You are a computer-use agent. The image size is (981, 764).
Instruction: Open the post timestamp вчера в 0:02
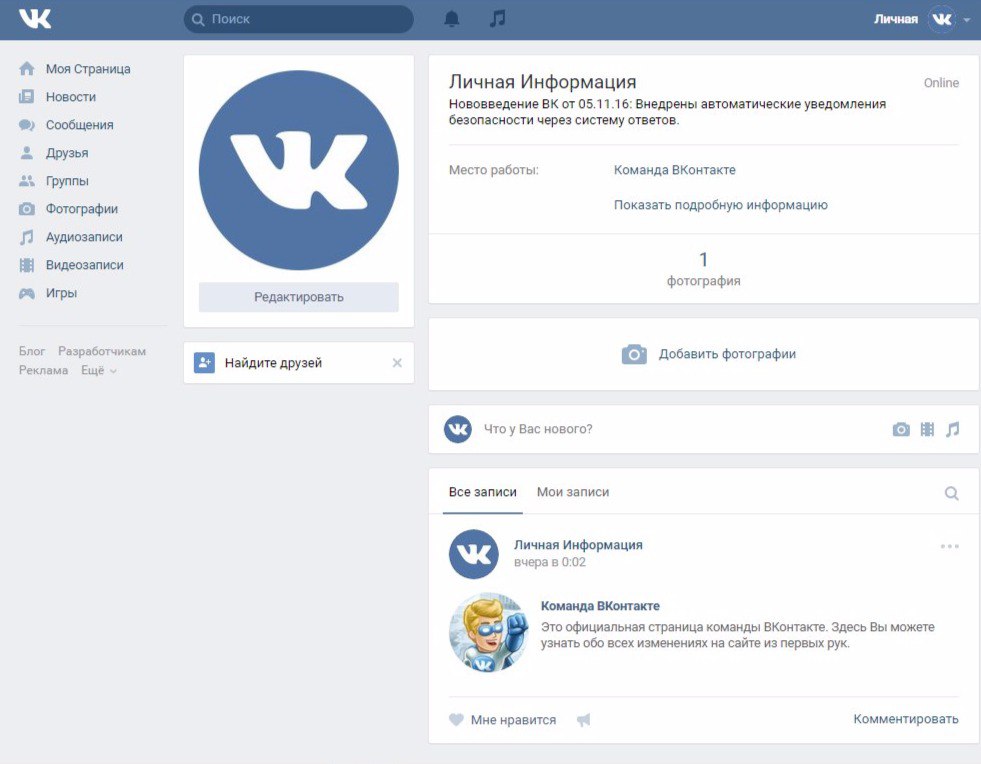tap(550, 562)
